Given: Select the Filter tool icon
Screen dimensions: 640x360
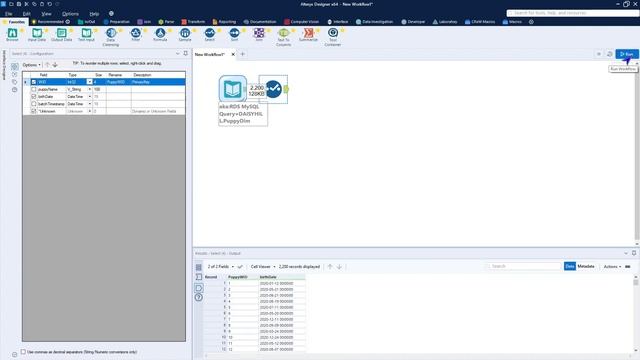Looking at the screenshot, I should pyautogui.click(x=136, y=33).
